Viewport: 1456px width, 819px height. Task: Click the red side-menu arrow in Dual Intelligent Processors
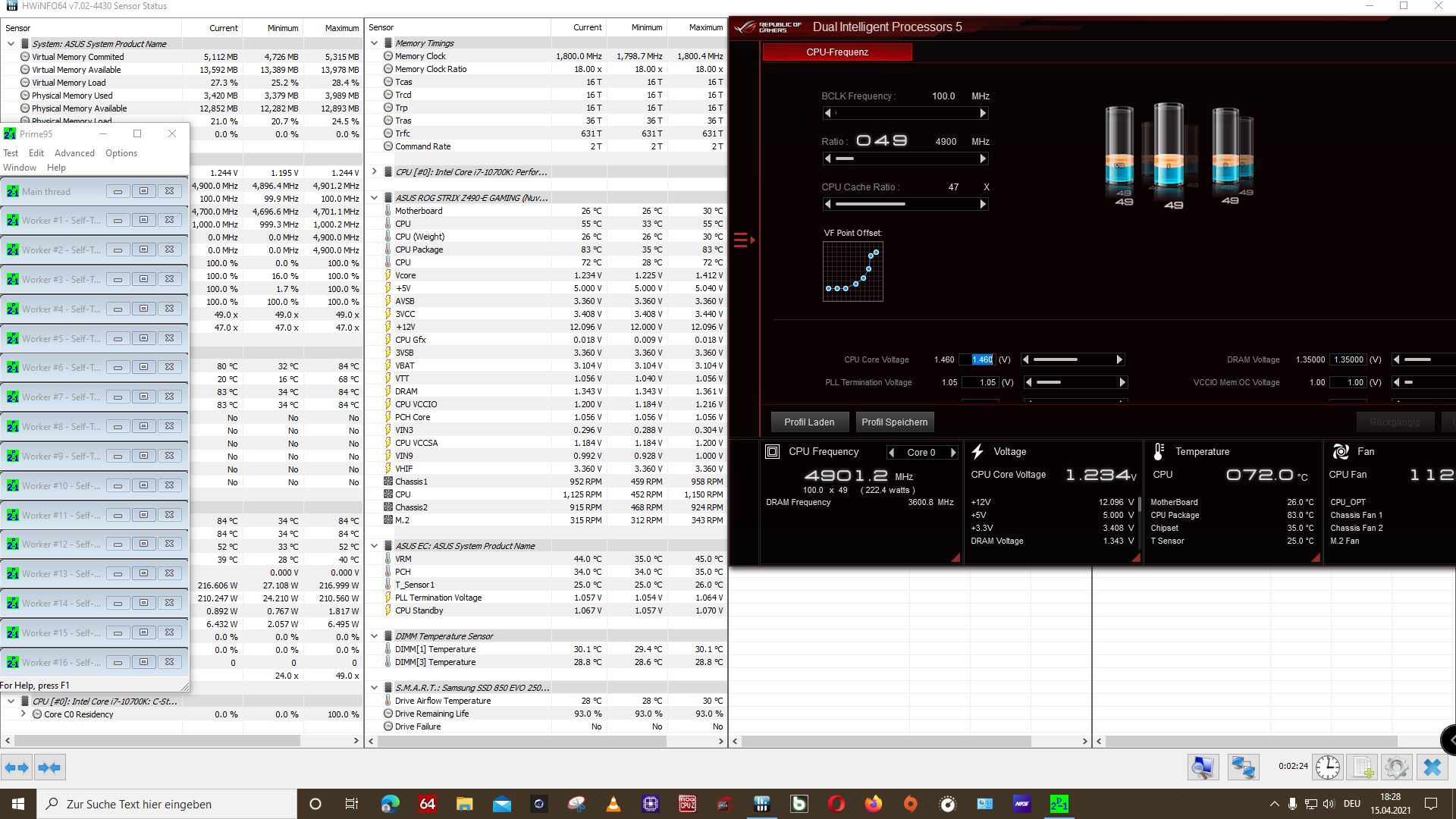(x=745, y=240)
